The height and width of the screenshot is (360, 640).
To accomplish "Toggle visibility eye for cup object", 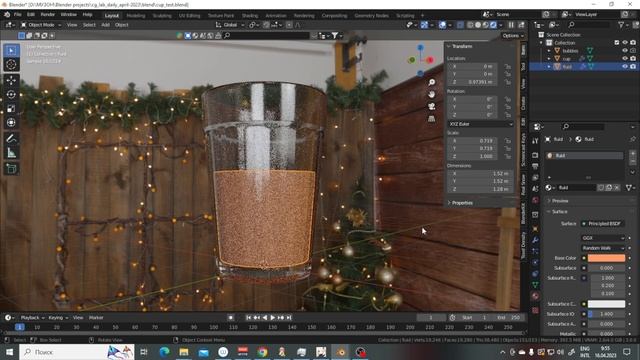I will (625, 58).
